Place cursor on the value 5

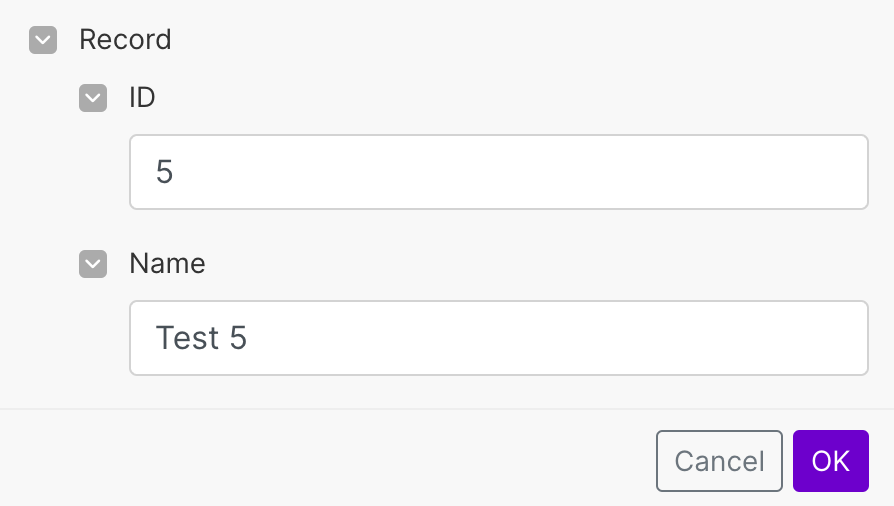[165, 173]
